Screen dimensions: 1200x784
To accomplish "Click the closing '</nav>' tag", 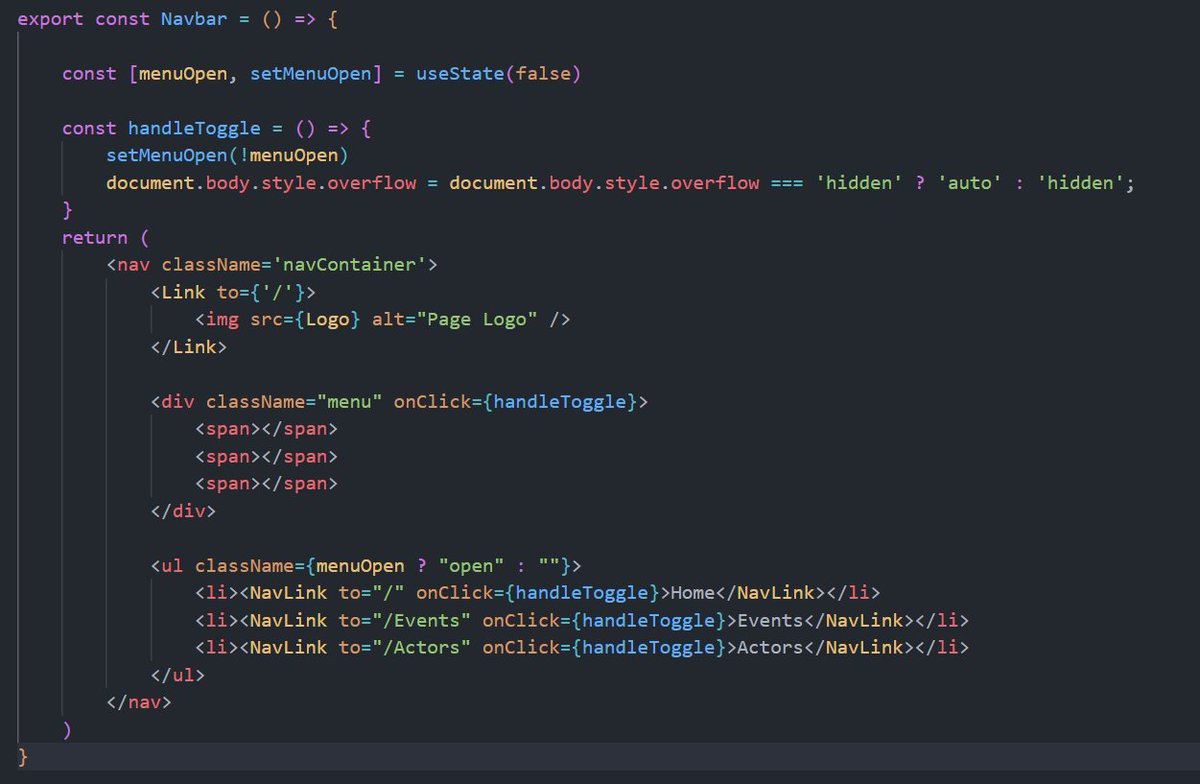I will pyautogui.click(x=139, y=701).
